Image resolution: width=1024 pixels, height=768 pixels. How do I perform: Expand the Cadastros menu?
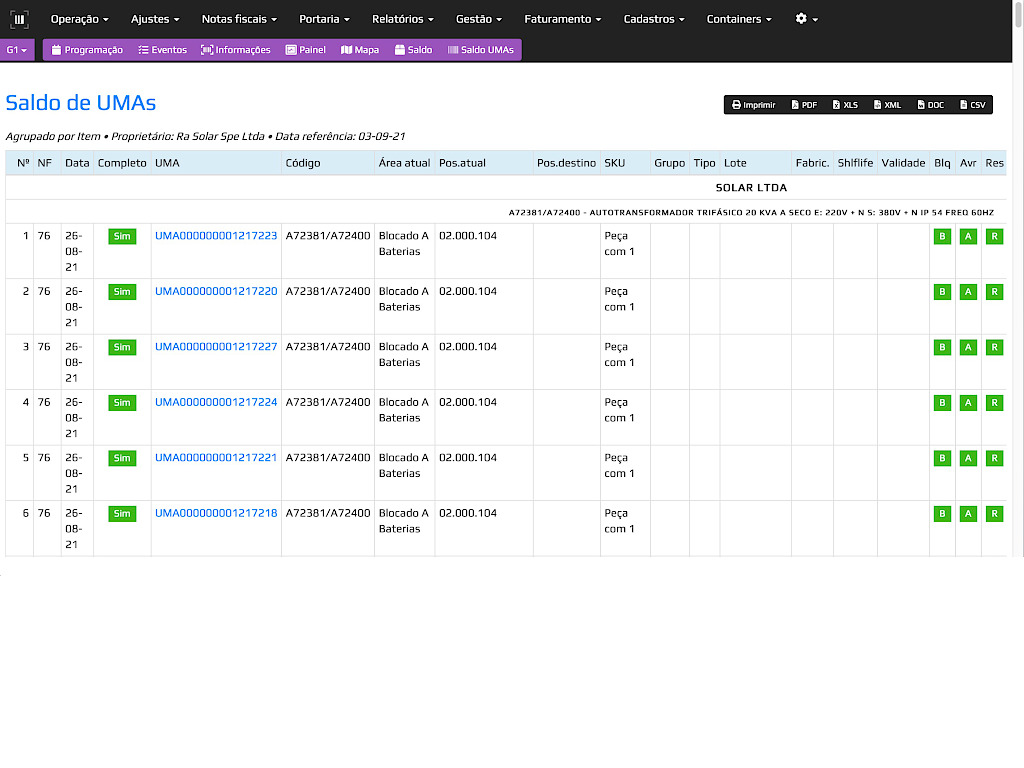coord(654,19)
